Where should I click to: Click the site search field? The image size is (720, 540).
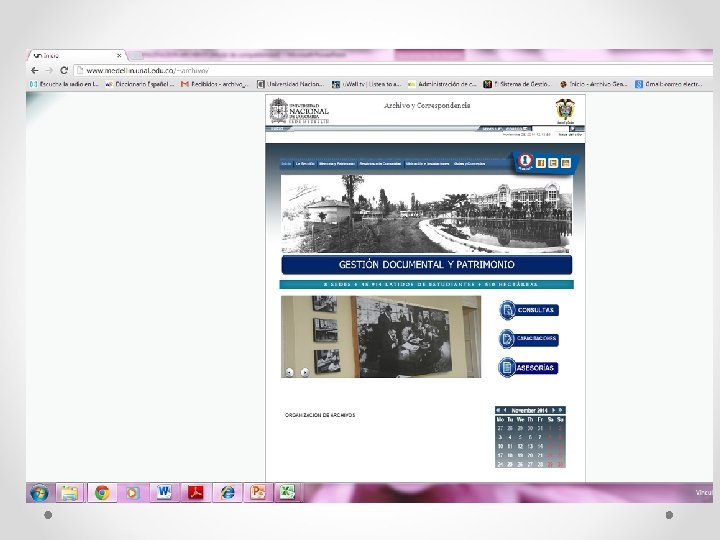pyautogui.click(x=550, y=129)
